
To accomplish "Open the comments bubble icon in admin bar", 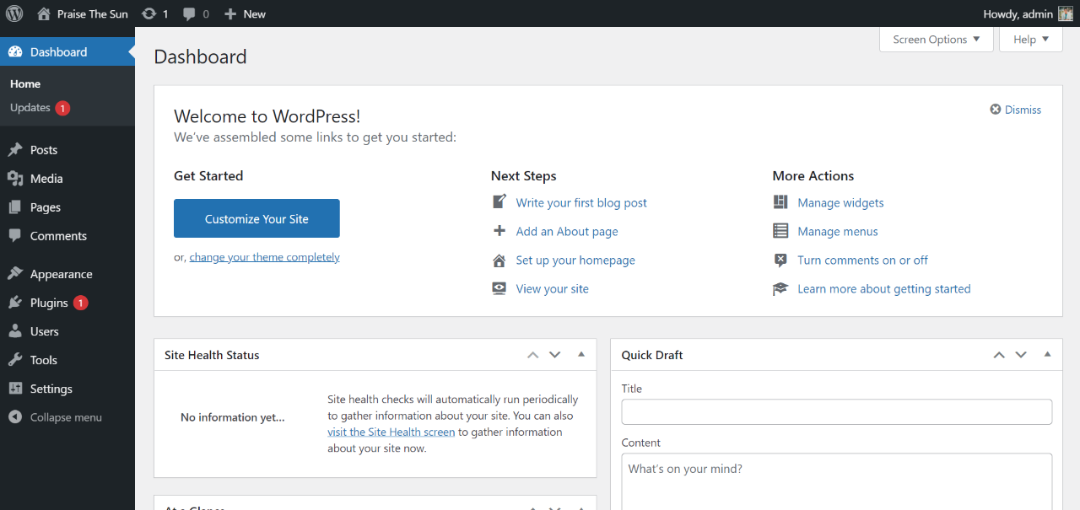I will [189, 14].
